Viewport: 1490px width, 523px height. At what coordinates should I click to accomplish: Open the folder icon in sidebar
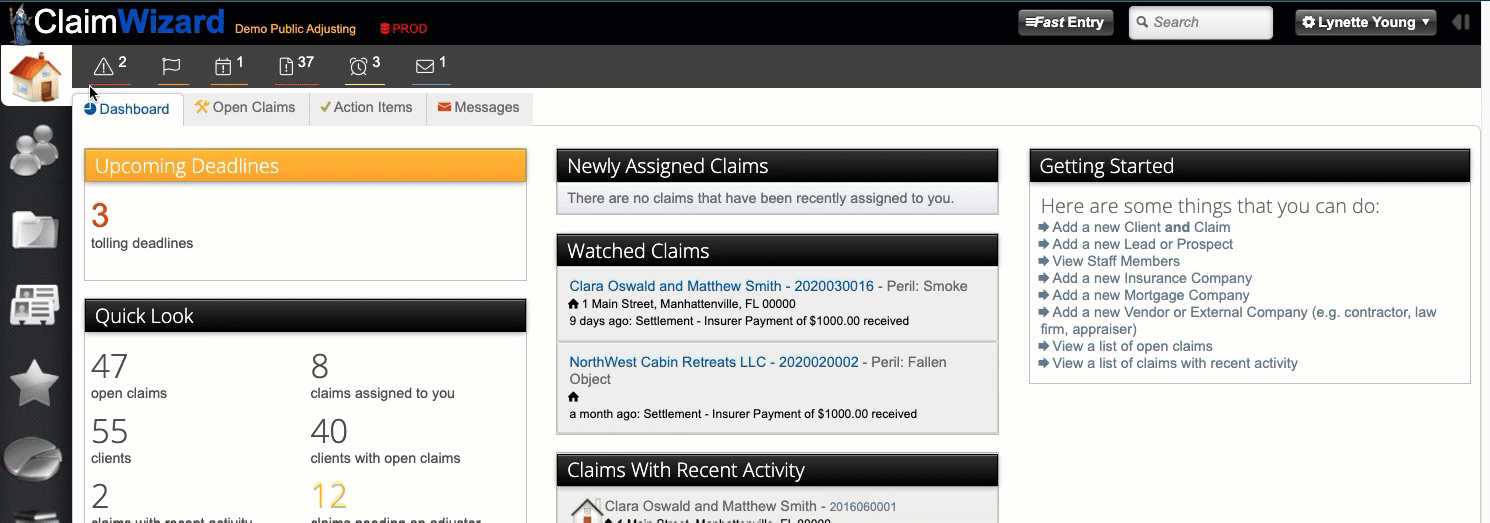click(x=35, y=229)
